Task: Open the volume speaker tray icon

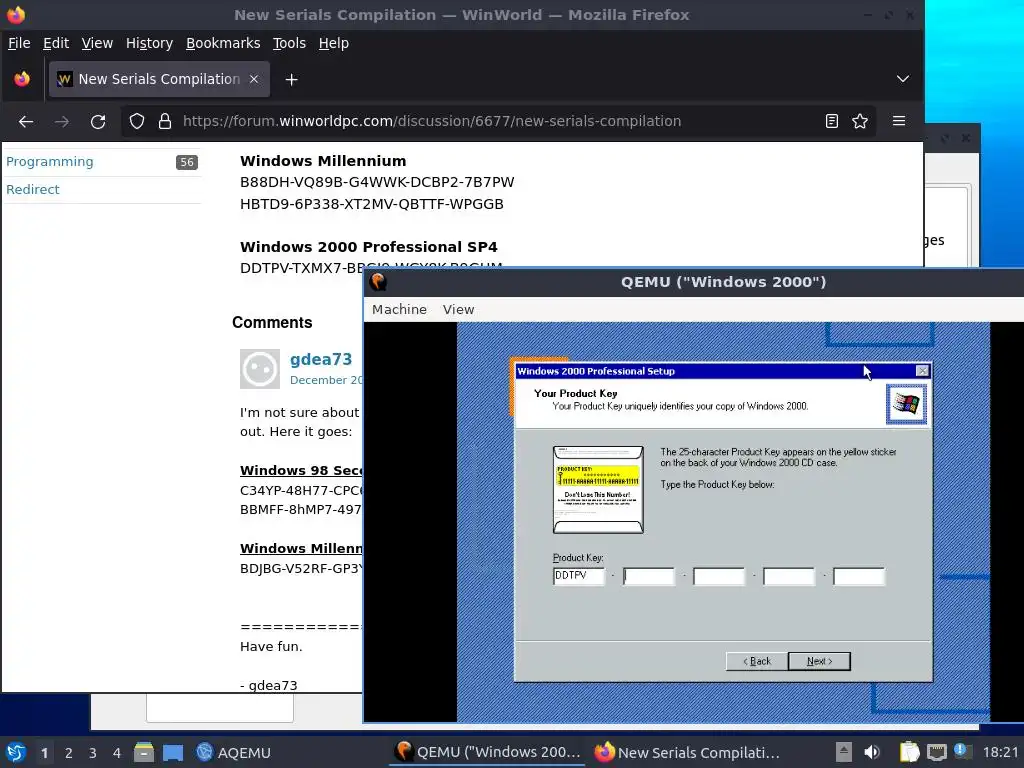Action: [871, 752]
